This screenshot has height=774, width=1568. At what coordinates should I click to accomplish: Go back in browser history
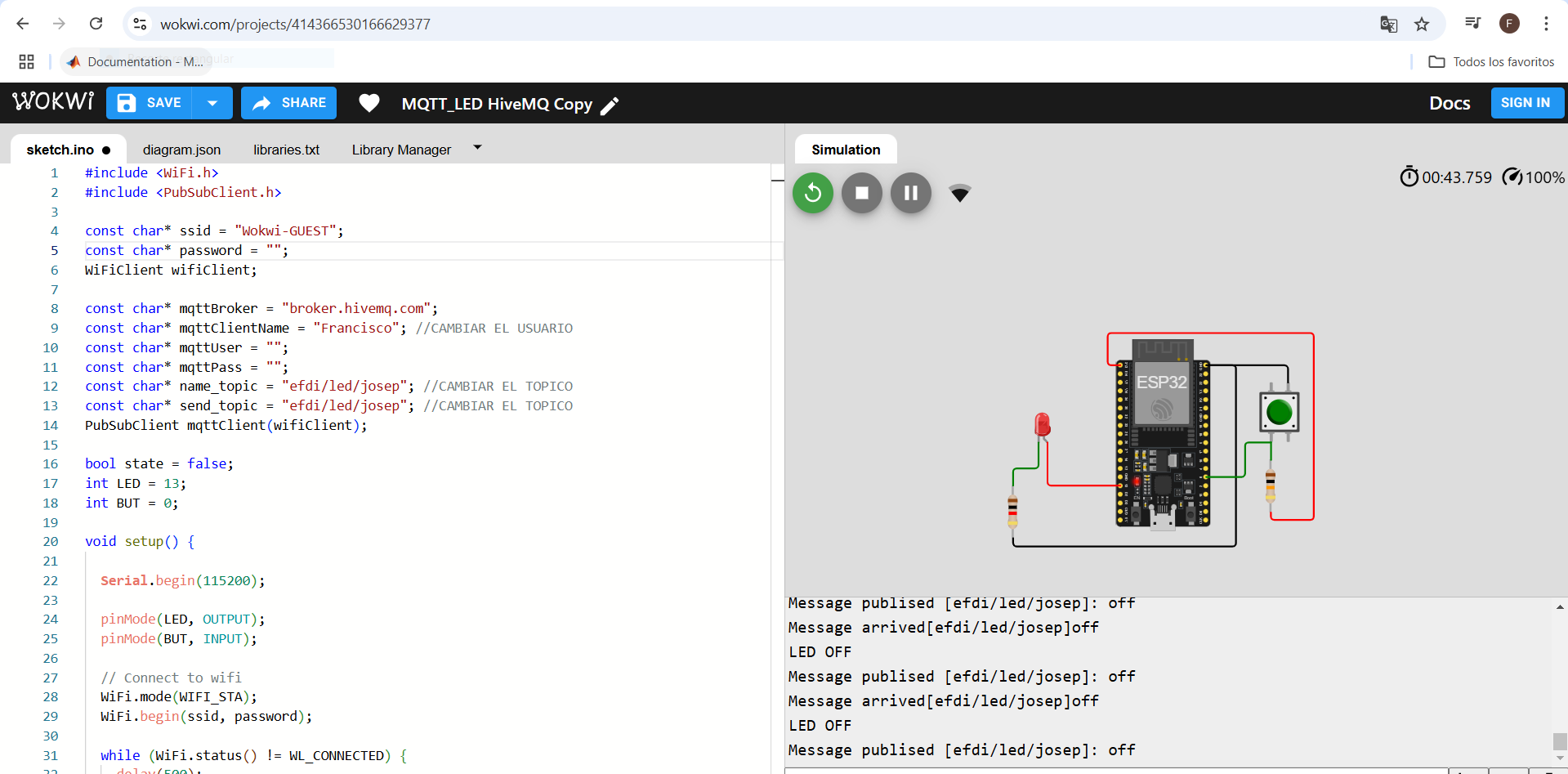(23, 24)
